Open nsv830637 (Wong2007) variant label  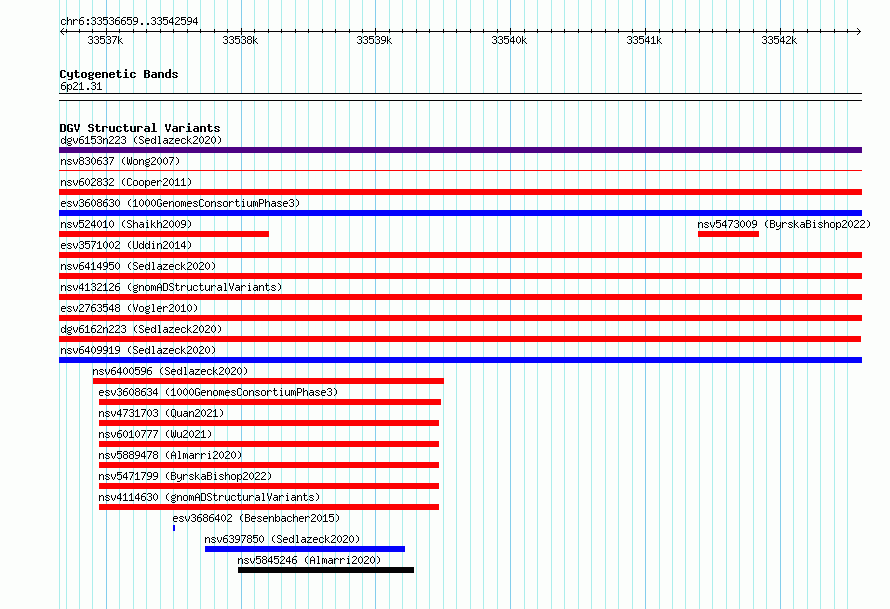tap(120, 161)
